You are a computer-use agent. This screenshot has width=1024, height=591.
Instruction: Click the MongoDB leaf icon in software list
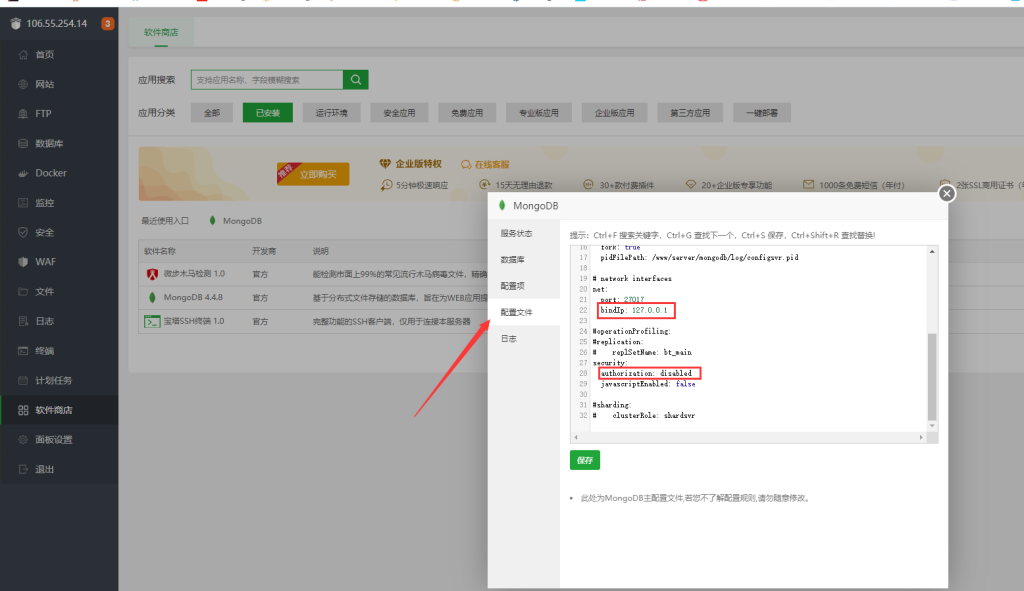coord(152,297)
